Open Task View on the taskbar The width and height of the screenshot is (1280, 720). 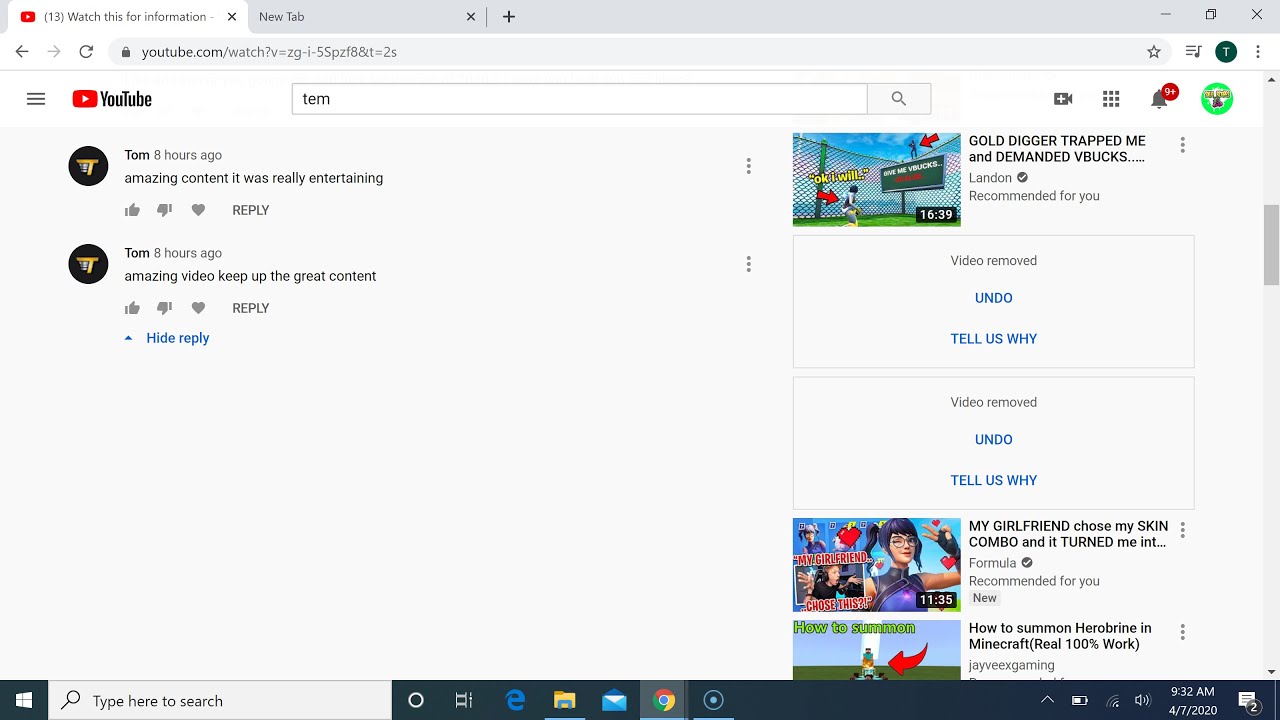[x=464, y=701]
